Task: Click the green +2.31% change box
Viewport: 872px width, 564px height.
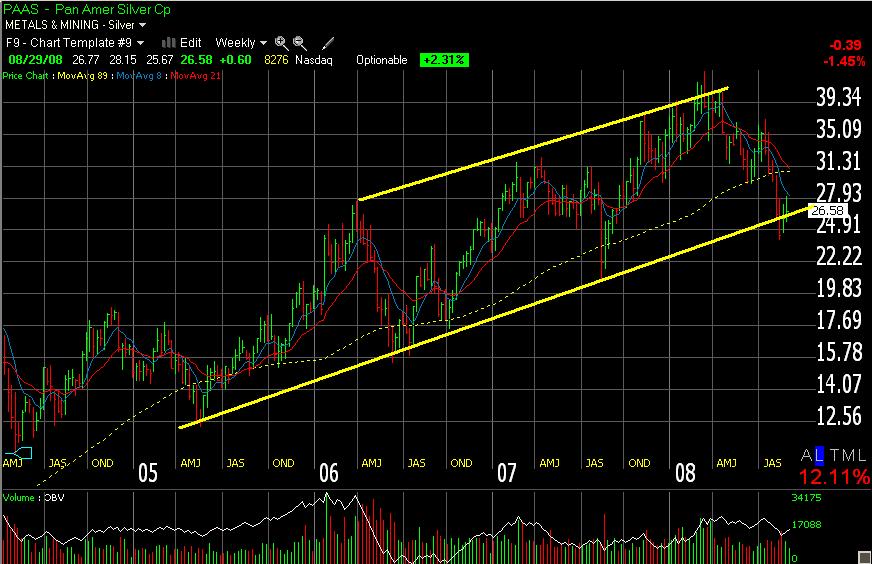Action: (444, 60)
